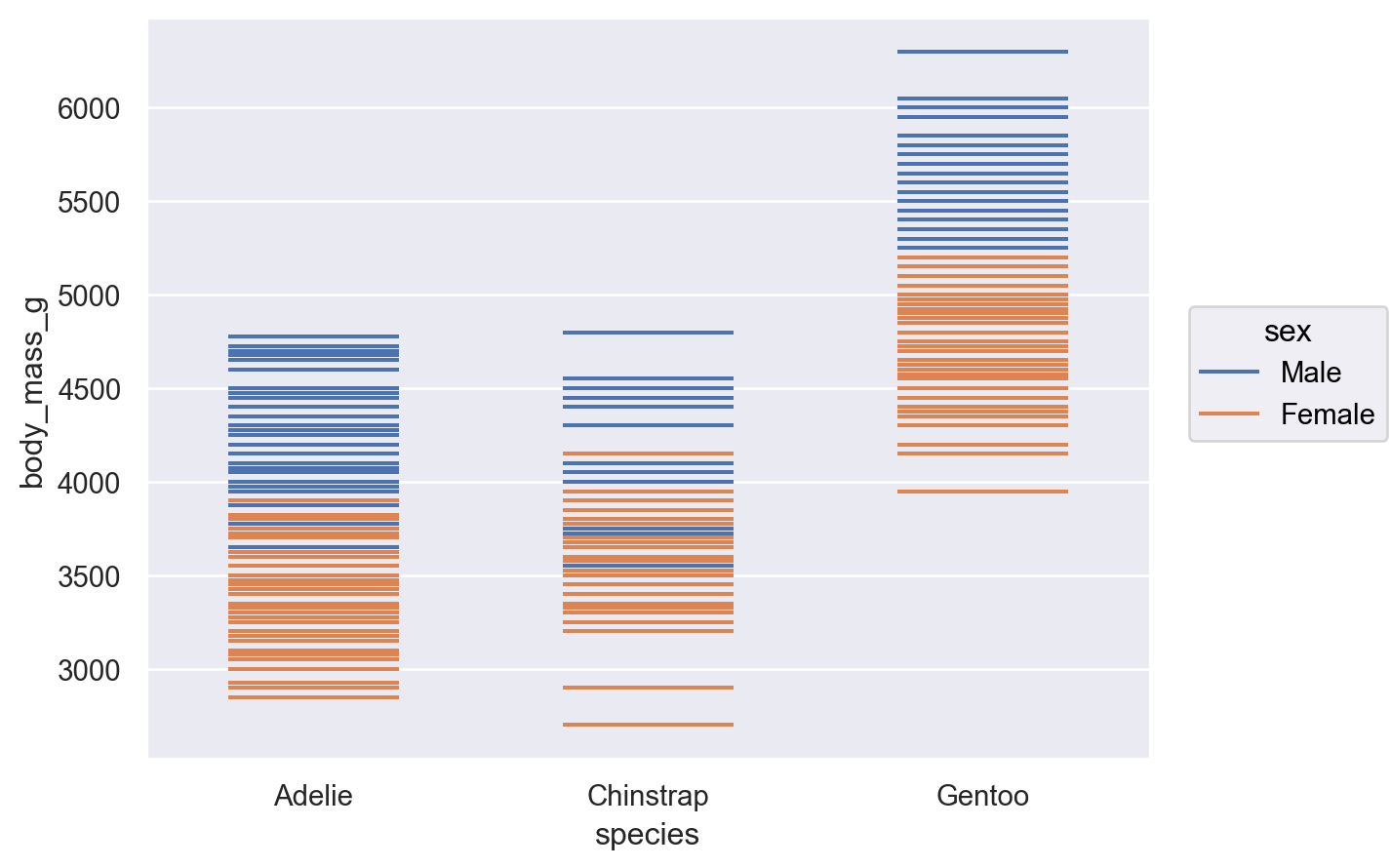Click the blue Male legend line swatch

pyautogui.click(x=1228, y=372)
